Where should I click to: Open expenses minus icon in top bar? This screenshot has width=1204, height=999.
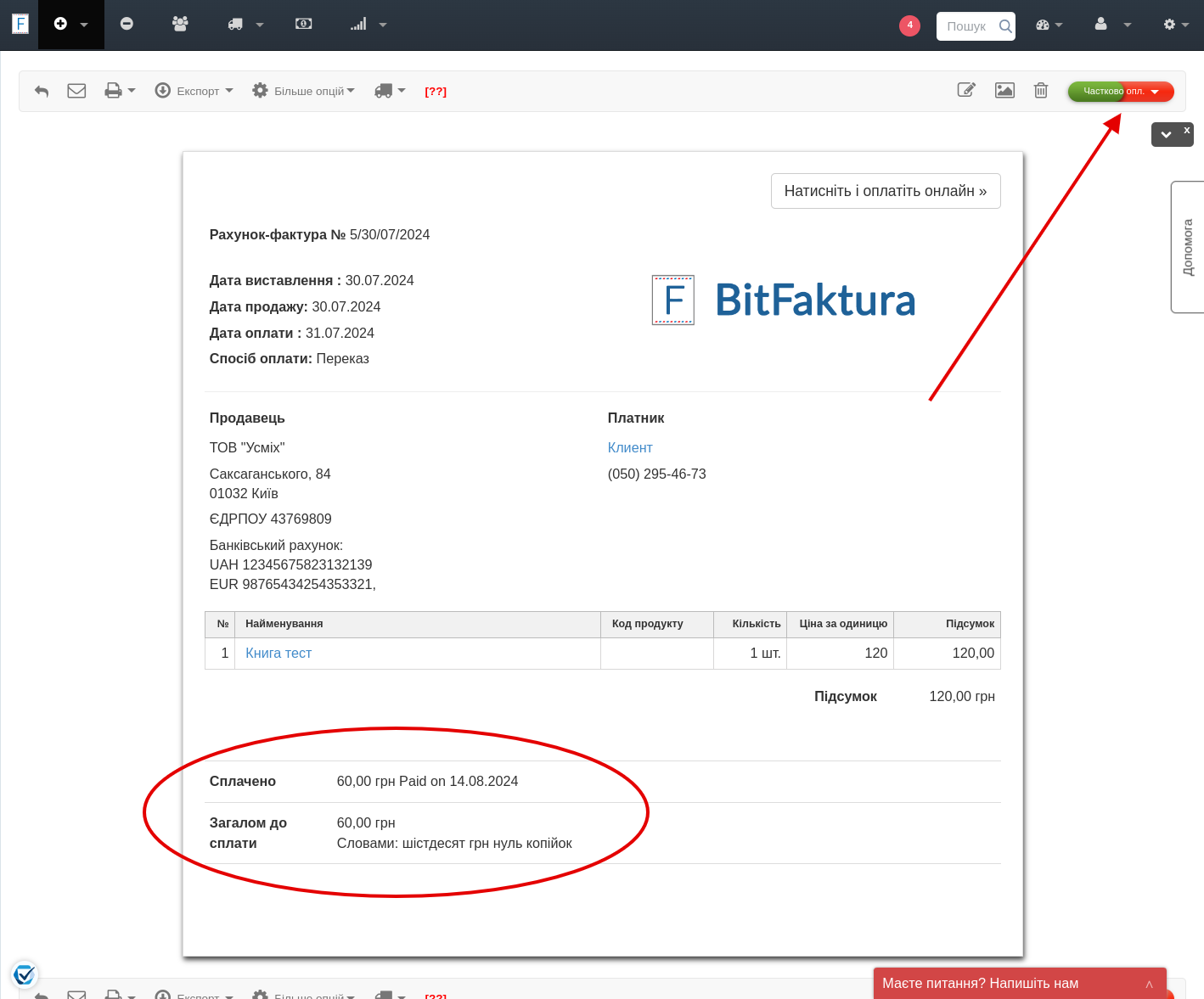(127, 25)
